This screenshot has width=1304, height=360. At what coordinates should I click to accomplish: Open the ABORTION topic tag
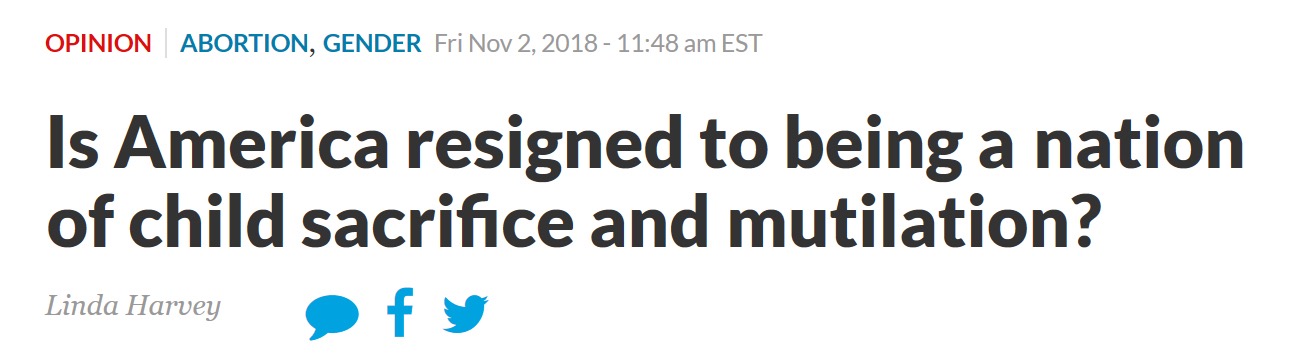(243, 44)
